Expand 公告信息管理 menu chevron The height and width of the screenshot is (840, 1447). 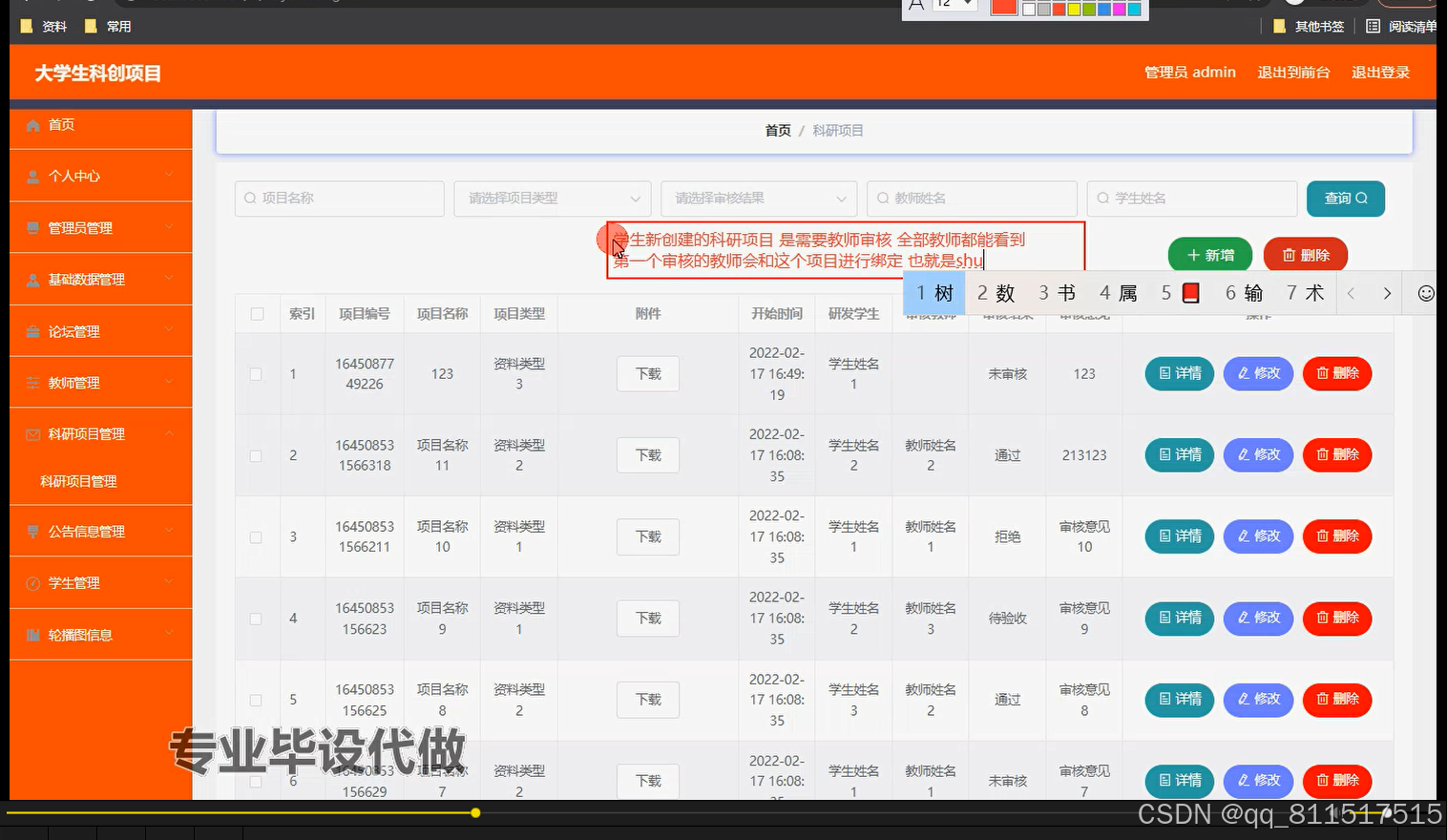point(169,530)
